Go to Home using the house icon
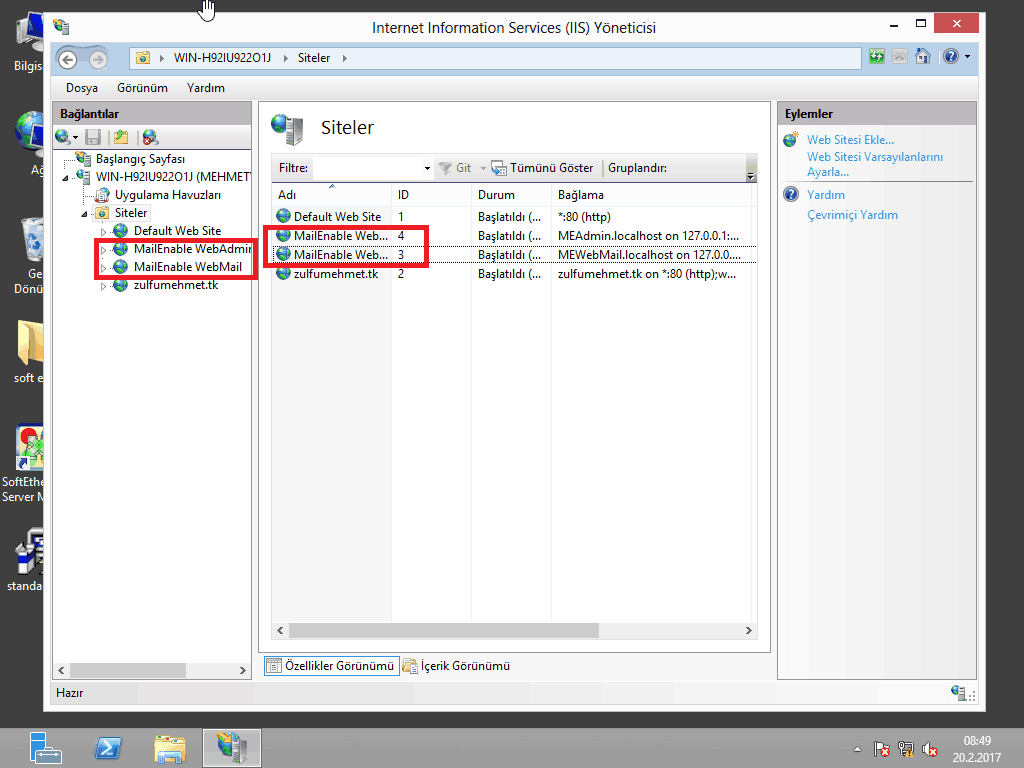The height and width of the screenshot is (768, 1024). click(x=923, y=57)
